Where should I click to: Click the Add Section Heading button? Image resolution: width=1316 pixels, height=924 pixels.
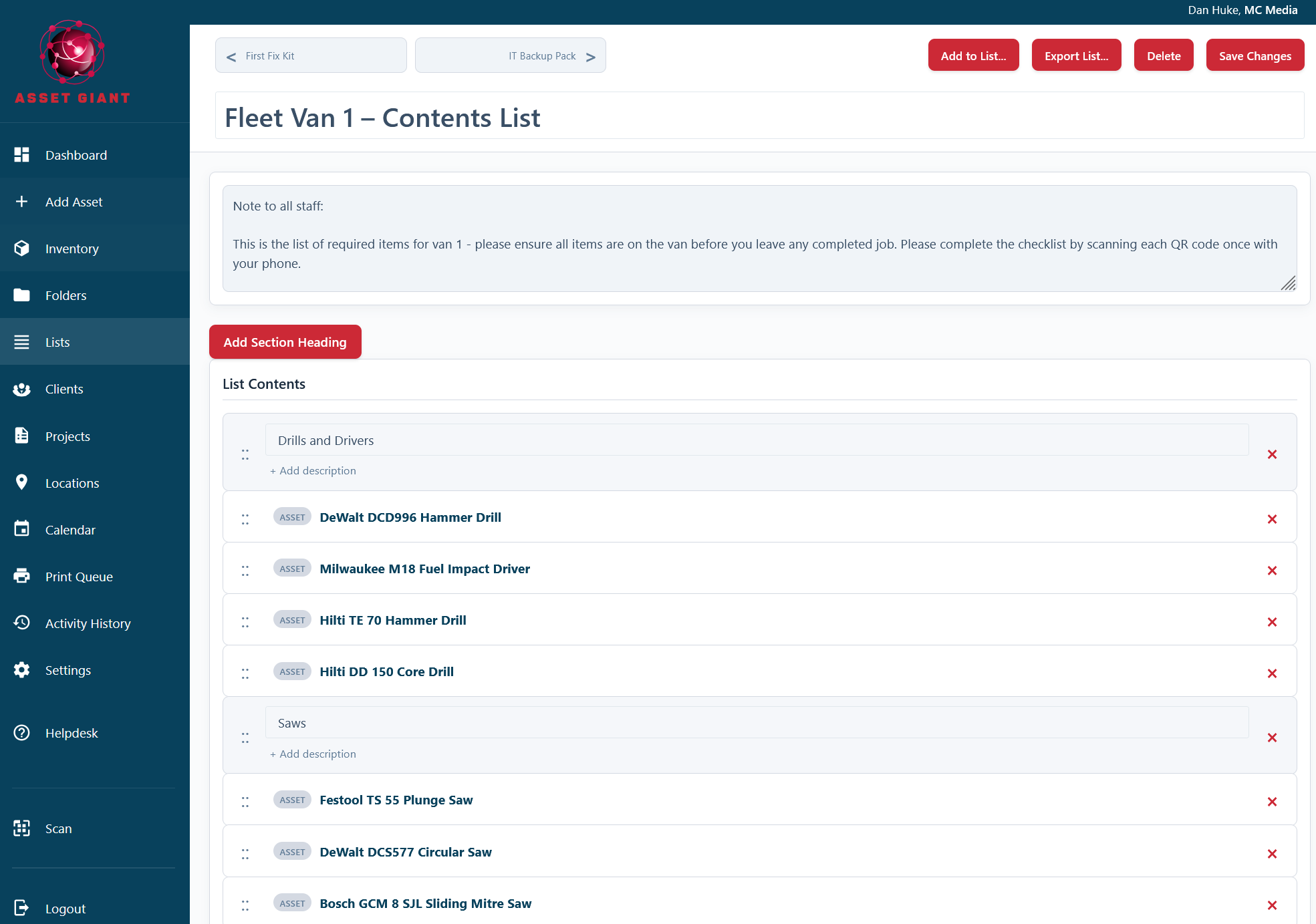point(285,342)
